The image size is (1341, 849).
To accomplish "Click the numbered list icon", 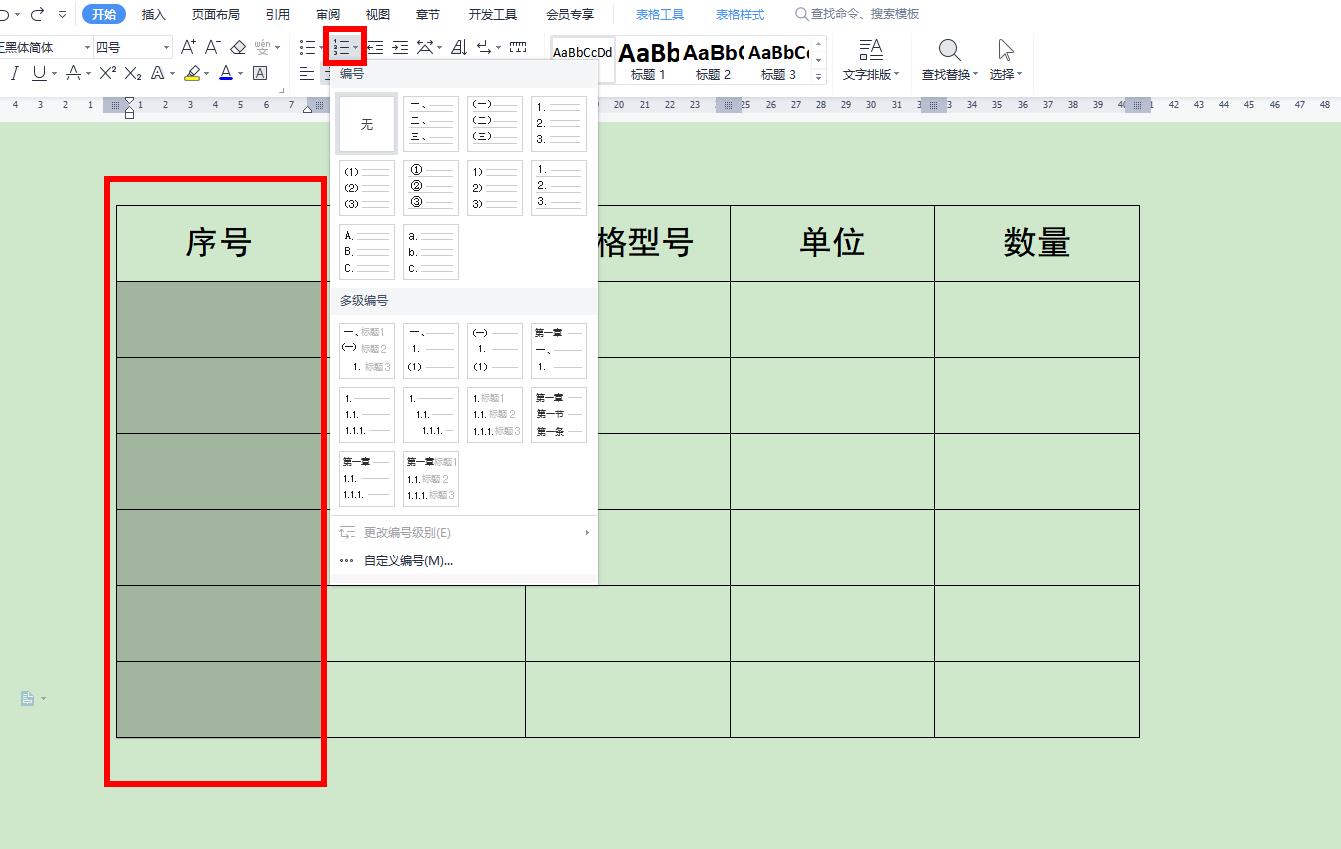I will [341, 47].
